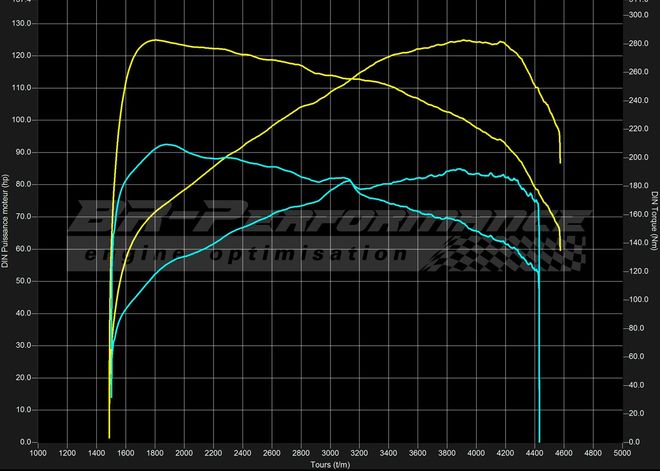The height and width of the screenshot is (471, 660).
Task: Click the 200.0 label on the right axis
Action: coord(636,158)
